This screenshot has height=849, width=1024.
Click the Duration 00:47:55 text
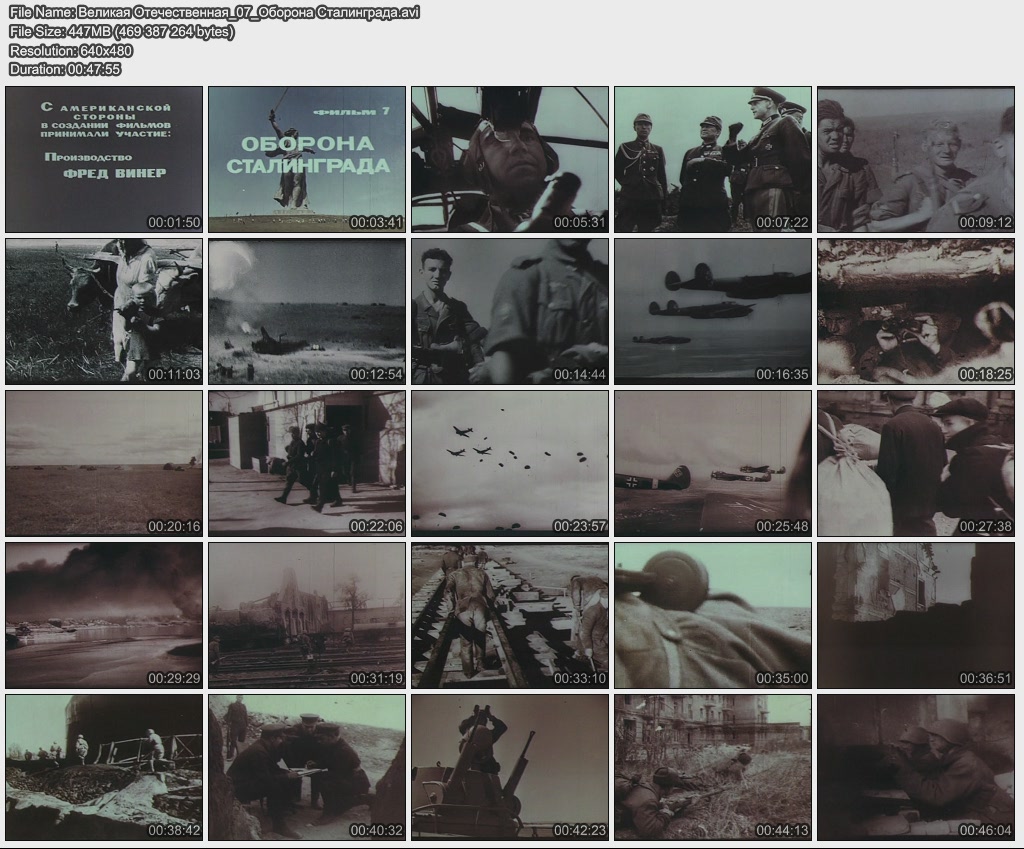coord(65,69)
